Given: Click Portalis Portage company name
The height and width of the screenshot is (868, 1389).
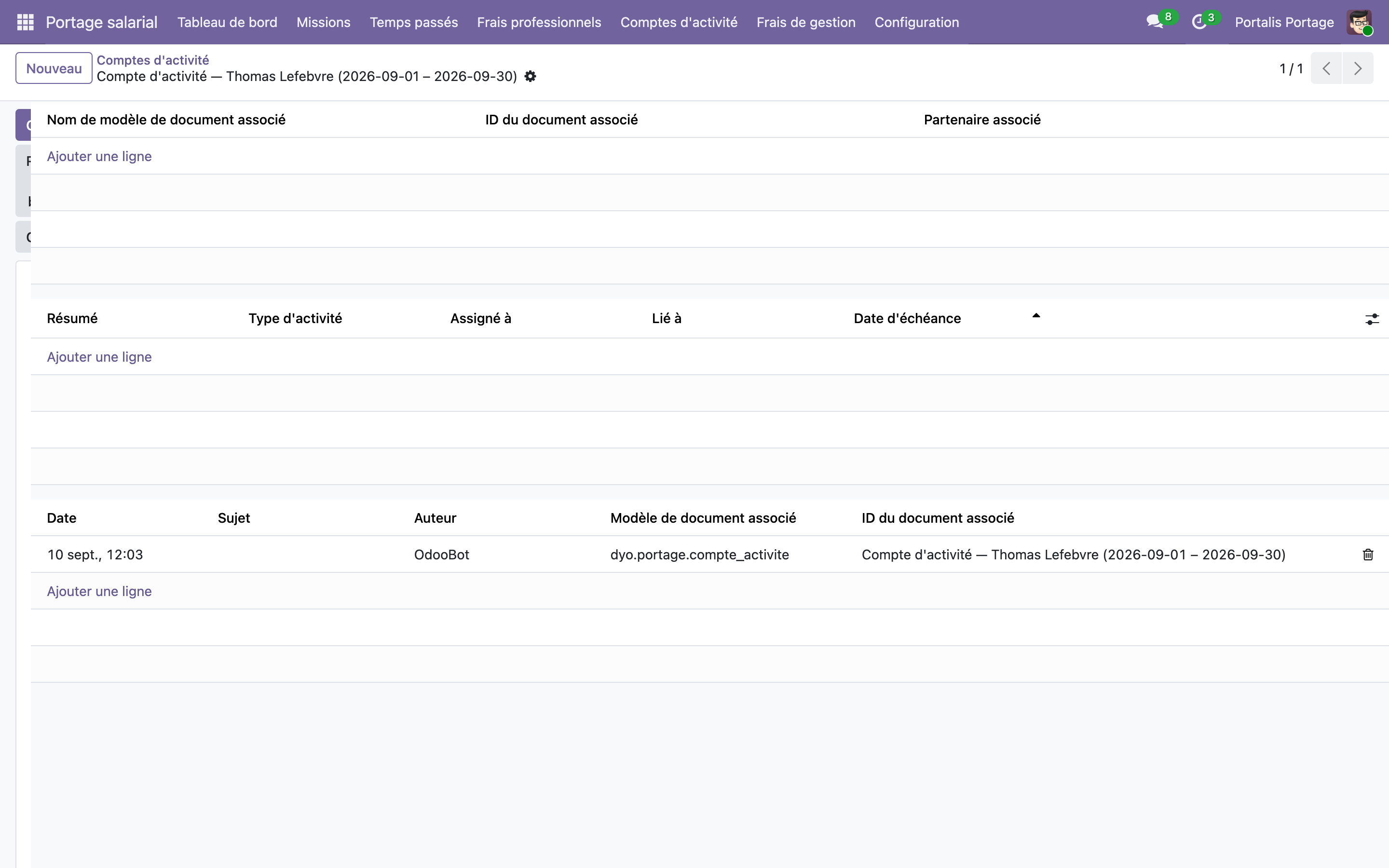Looking at the screenshot, I should (1284, 22).
